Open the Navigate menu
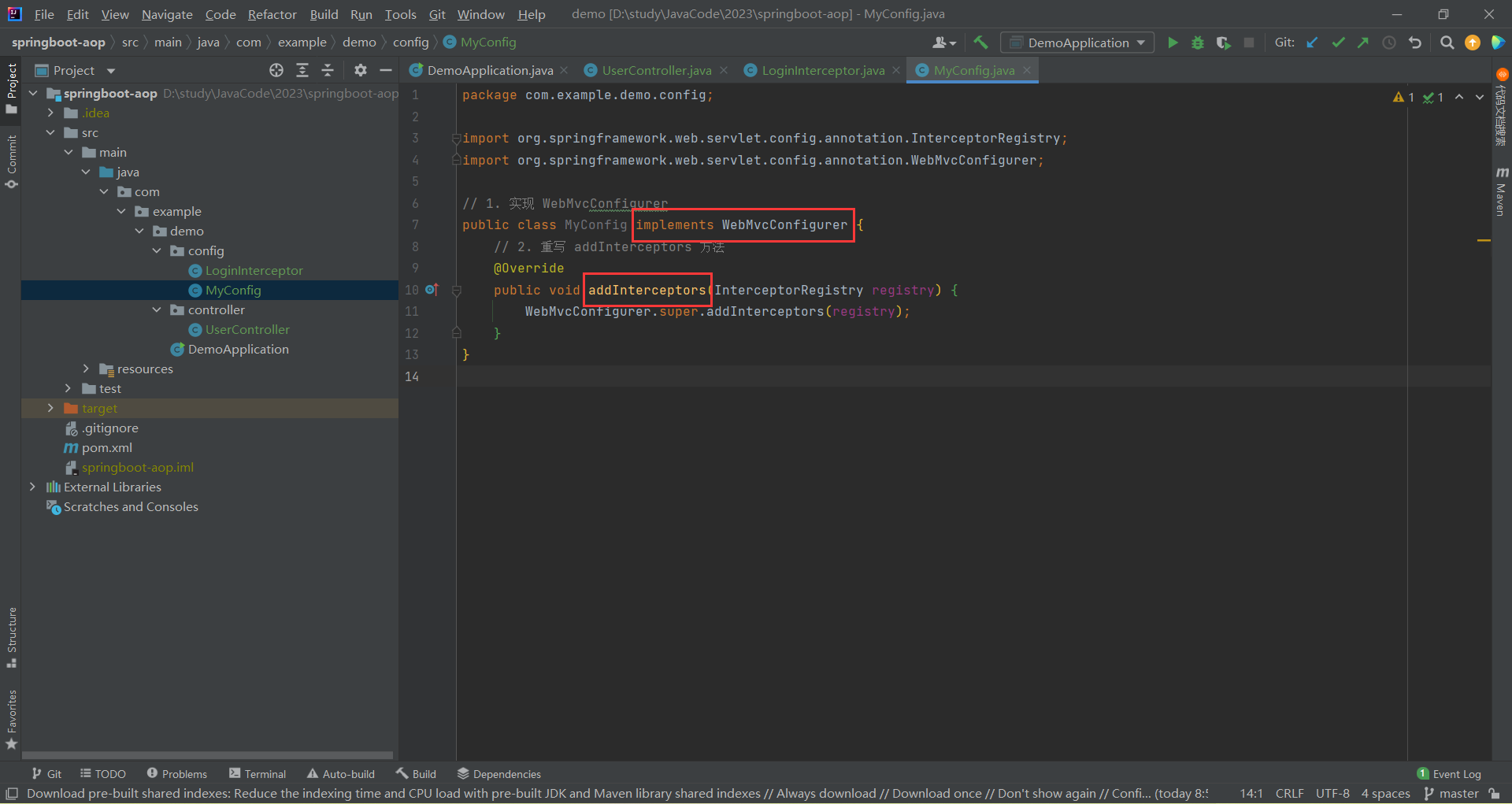The image size is (1512, 804). [x=167, y=14]
